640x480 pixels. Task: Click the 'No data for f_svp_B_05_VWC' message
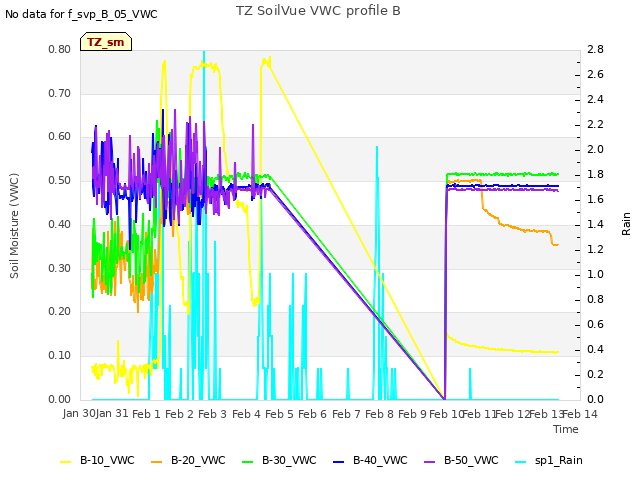pyautogui.click(x=81, y=14)
